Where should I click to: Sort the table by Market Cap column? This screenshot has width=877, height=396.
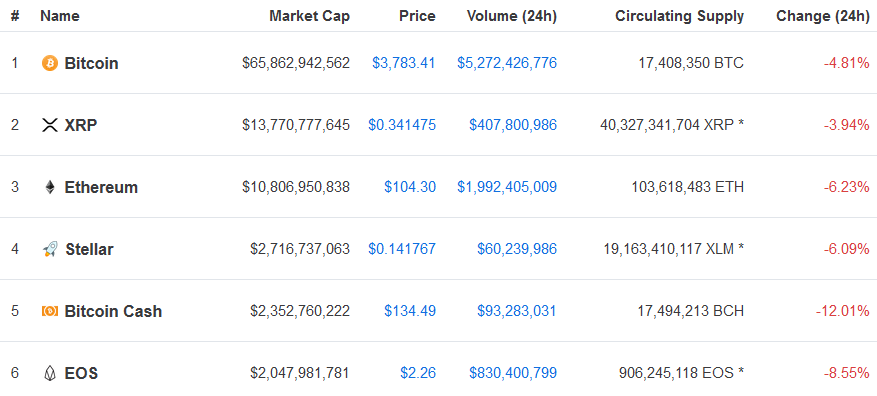click(309, 16)
